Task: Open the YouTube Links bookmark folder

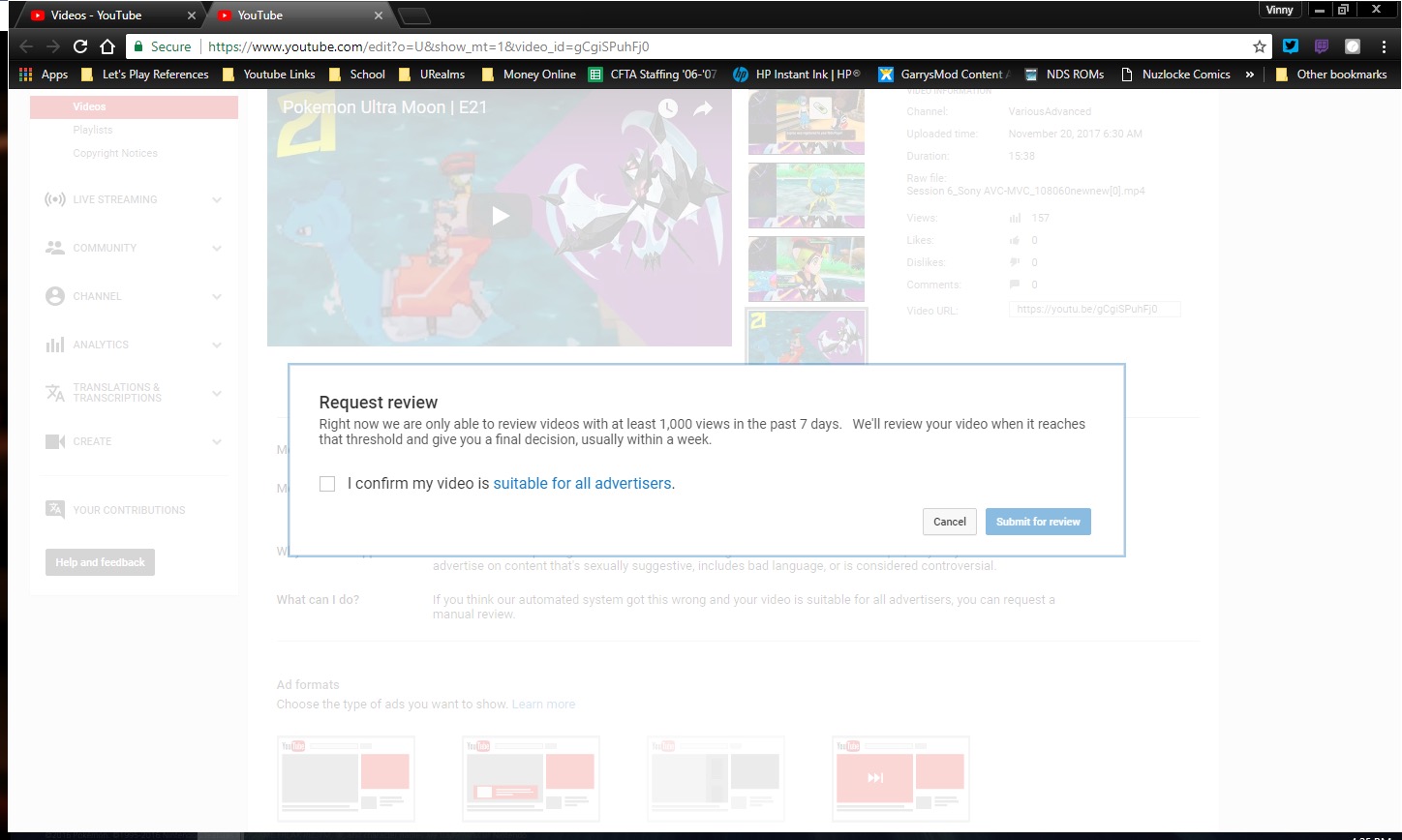Action: [x=269, y=75]
